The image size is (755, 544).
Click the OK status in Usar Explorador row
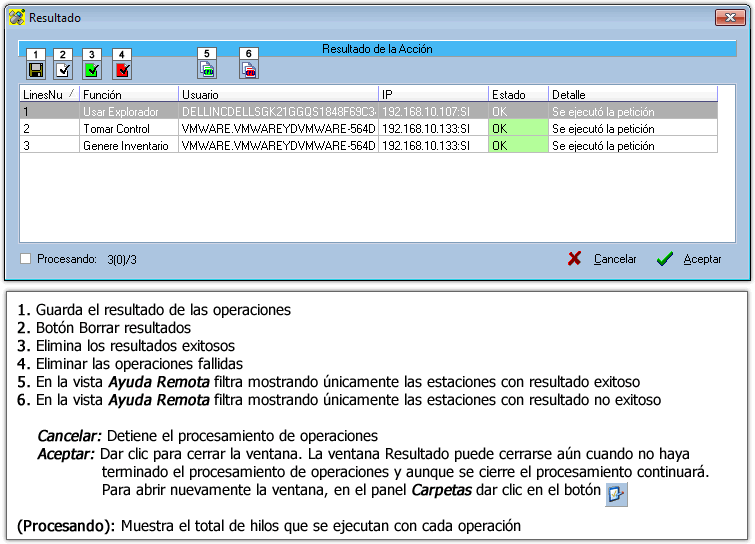point(519,112)
